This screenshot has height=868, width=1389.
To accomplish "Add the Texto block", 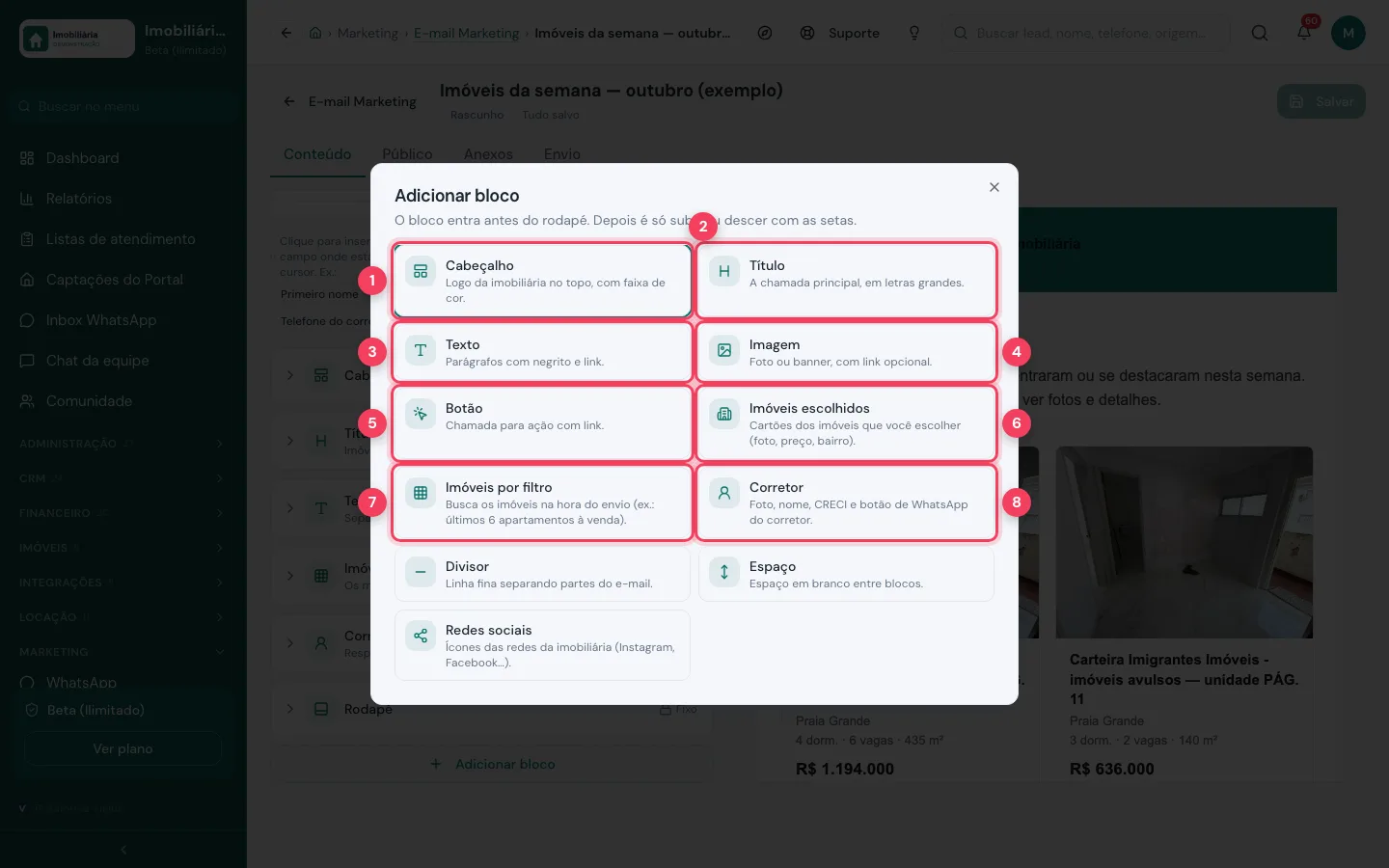I will point(542,352).
